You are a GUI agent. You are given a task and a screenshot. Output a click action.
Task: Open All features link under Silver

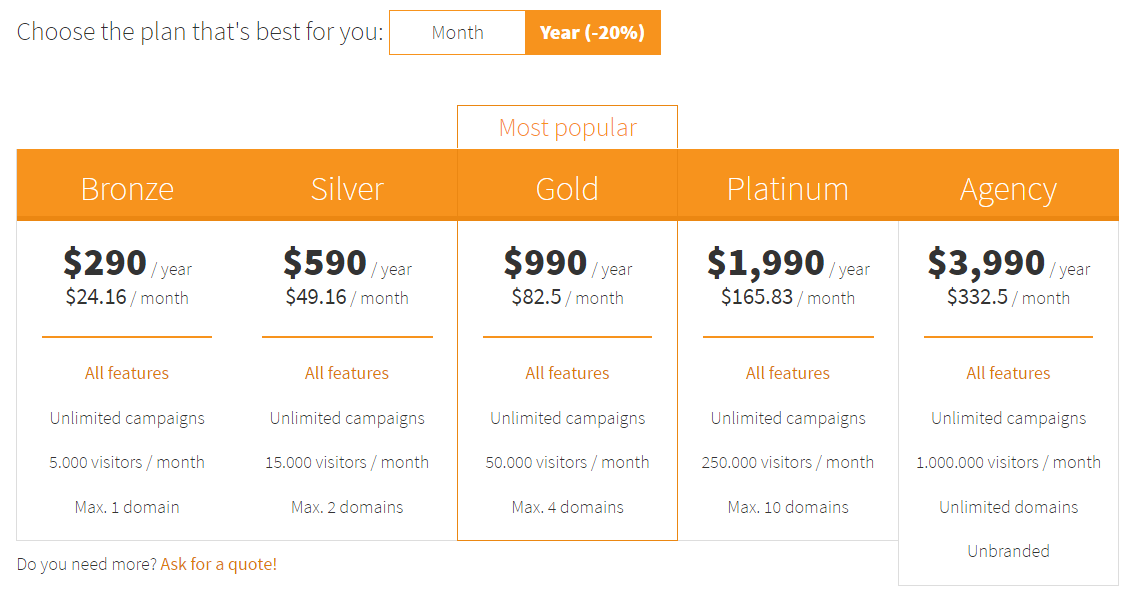(347, 373)
